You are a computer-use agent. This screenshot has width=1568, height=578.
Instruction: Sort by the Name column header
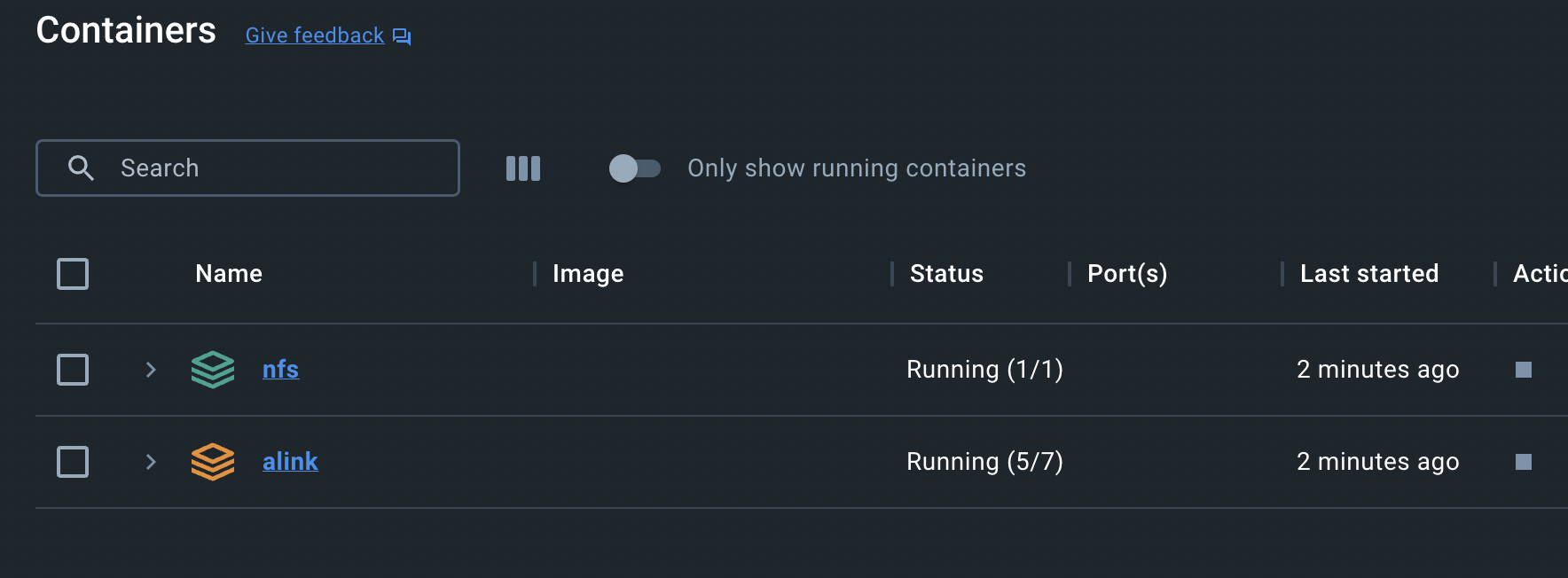pyautogui.click(x=229, y=274)
